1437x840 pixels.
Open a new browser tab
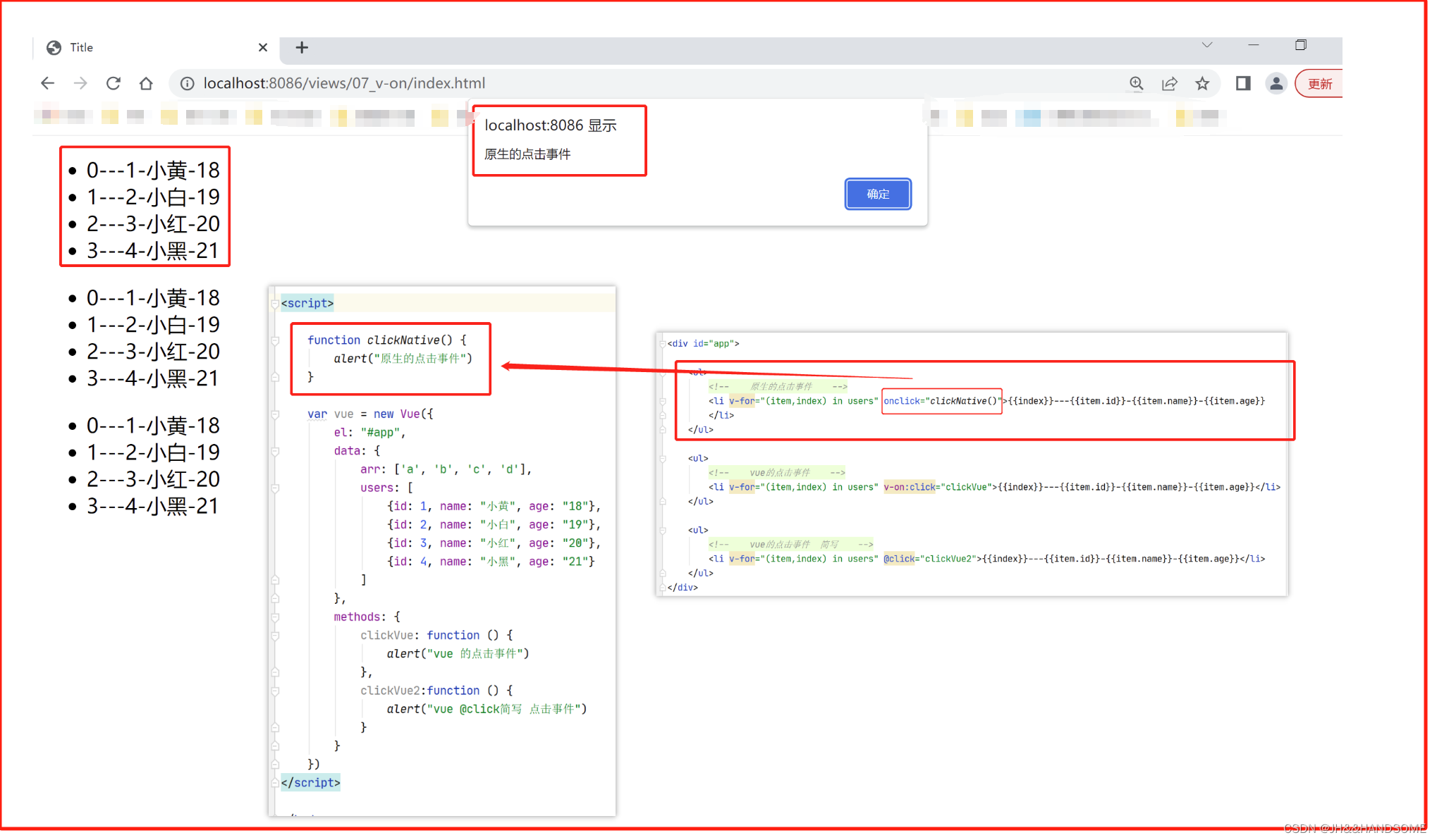click(302, 47)
